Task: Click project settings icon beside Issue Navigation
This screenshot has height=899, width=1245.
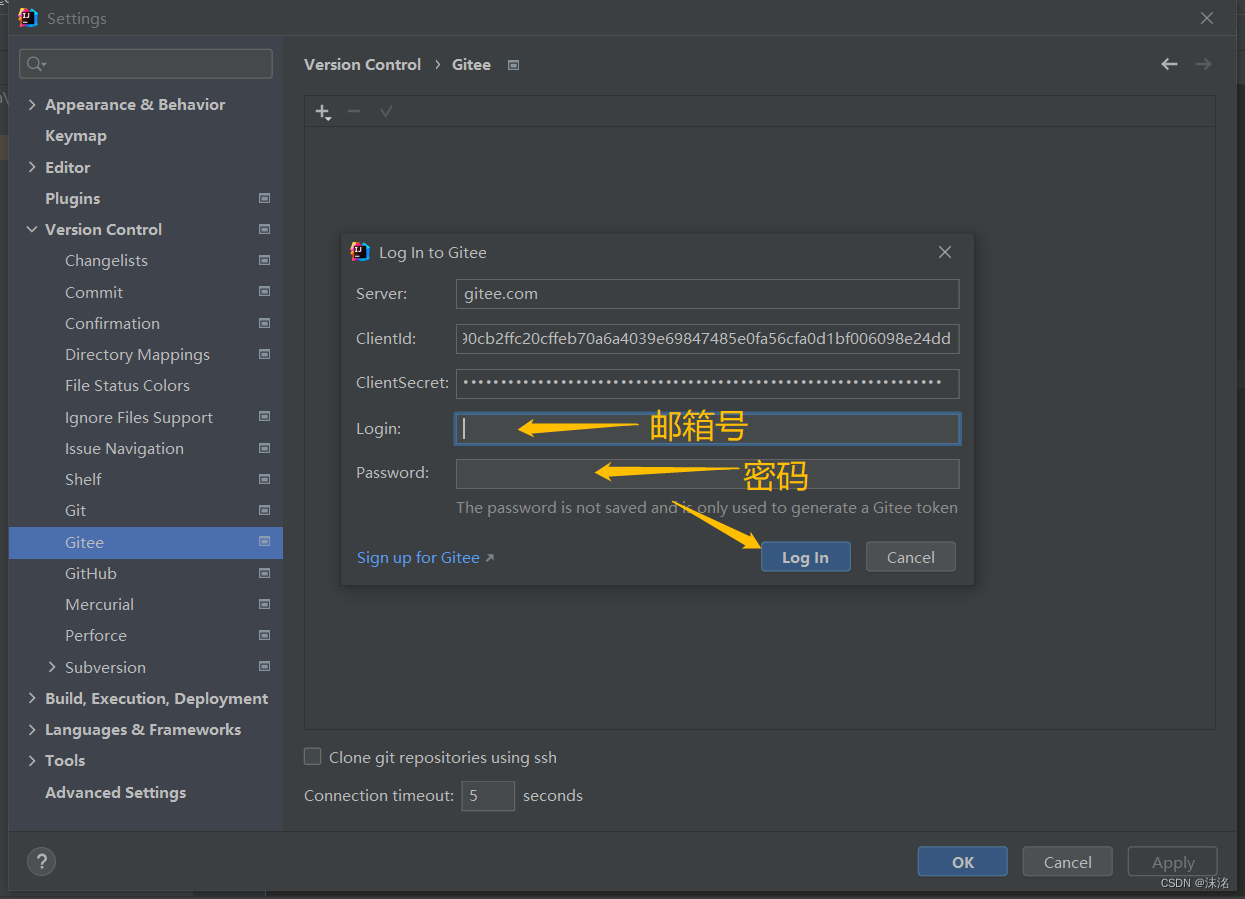Action: [x=264, y=448]
